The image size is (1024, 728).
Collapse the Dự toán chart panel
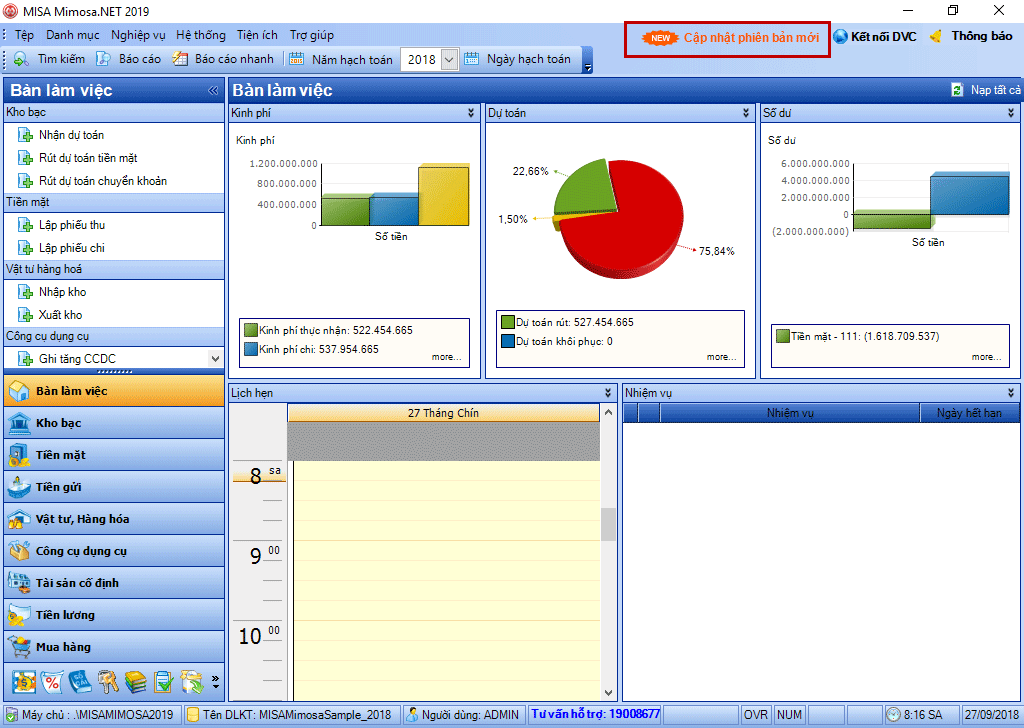pos(746,113)
